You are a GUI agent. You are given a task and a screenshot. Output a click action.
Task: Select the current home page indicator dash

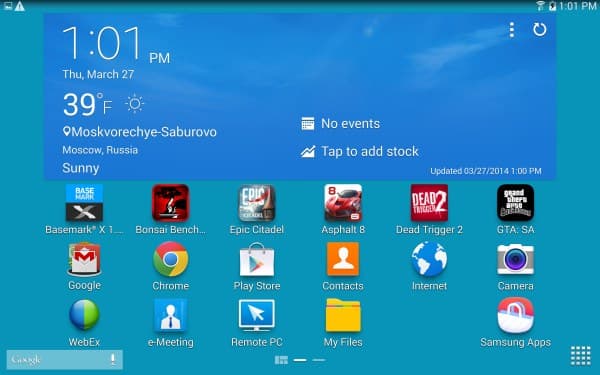[x=300, y=360]
